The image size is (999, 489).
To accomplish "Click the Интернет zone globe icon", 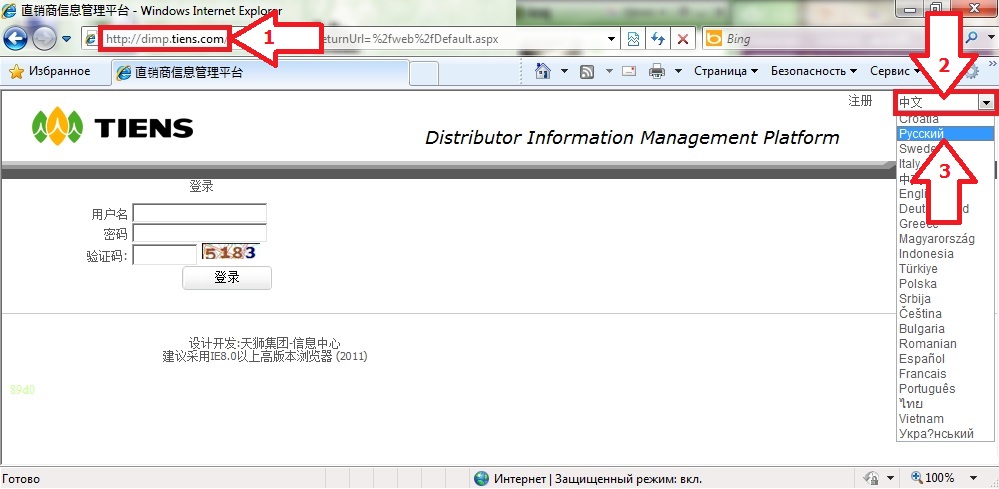I will click(x=482, y=478).
